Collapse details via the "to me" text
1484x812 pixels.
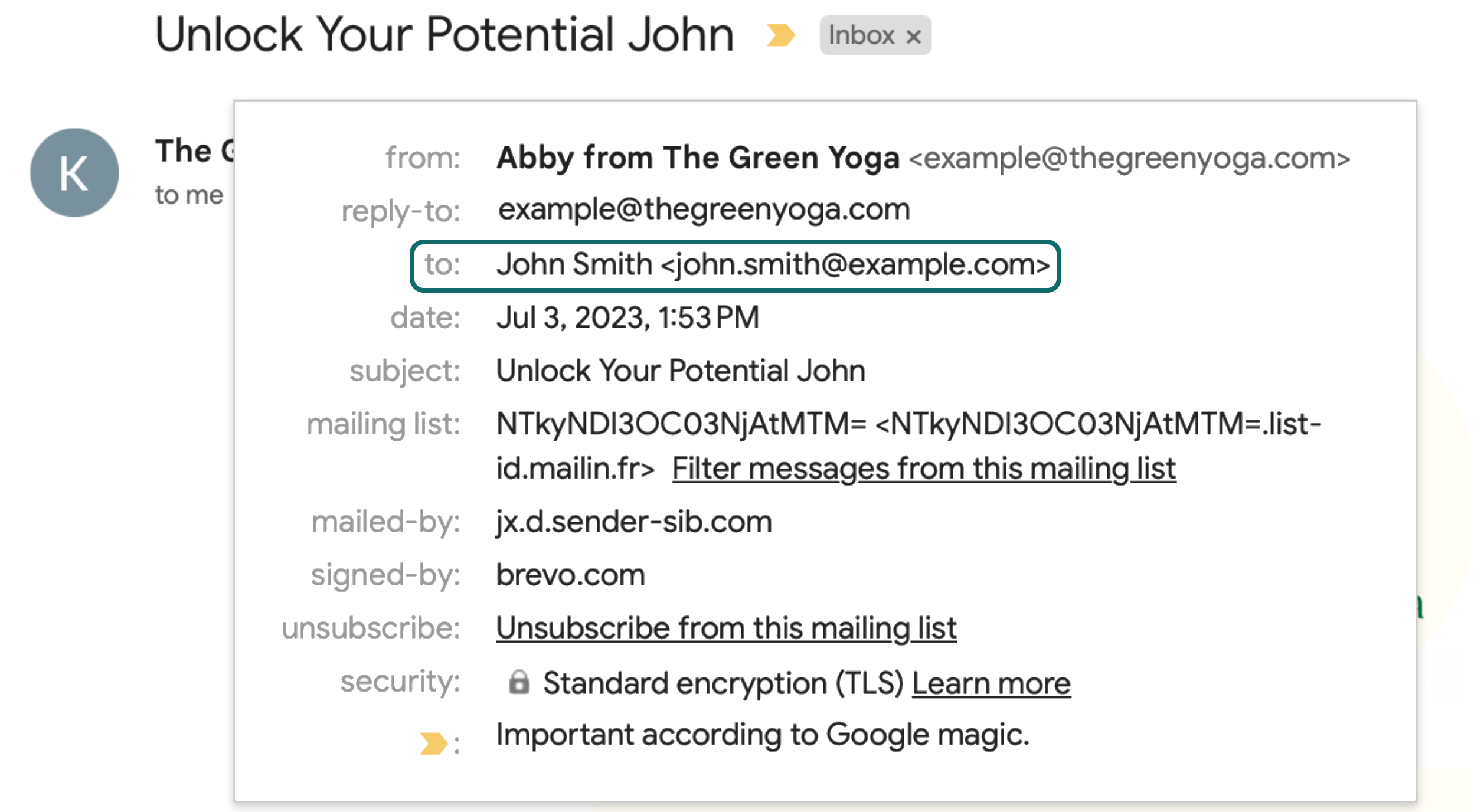click(189, 195)
